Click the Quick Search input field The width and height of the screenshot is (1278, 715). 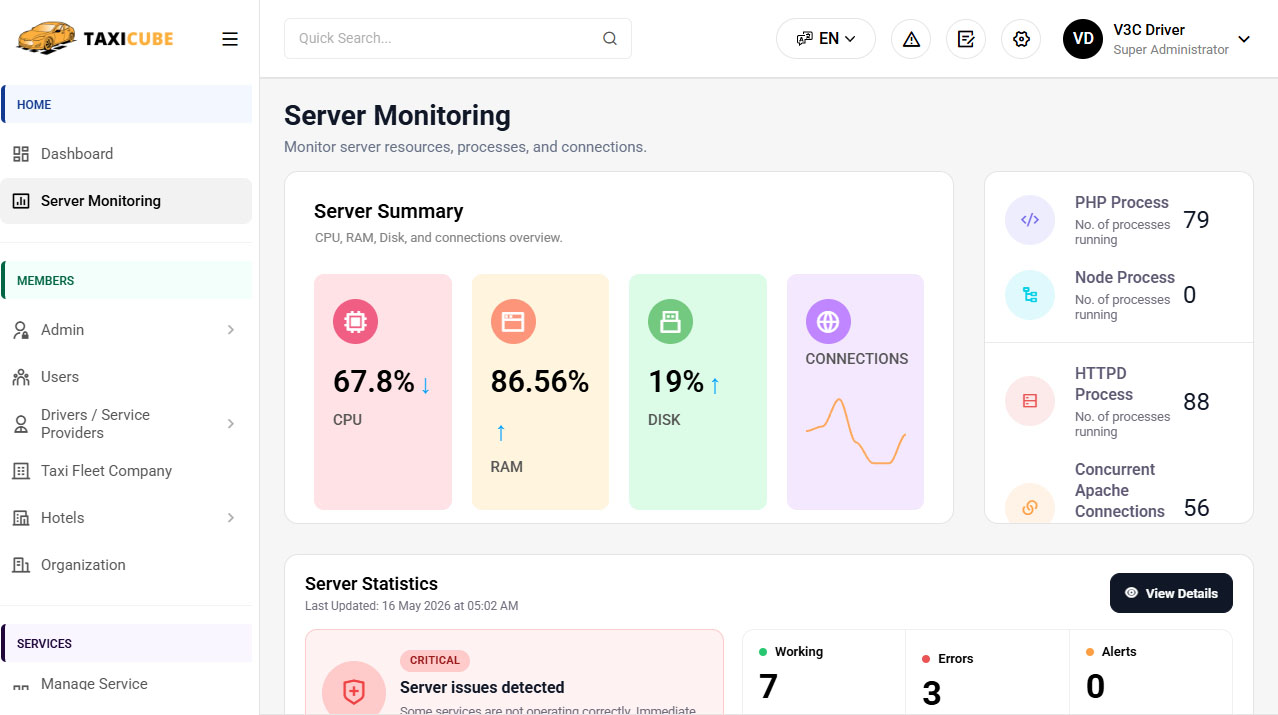[458, 39]
